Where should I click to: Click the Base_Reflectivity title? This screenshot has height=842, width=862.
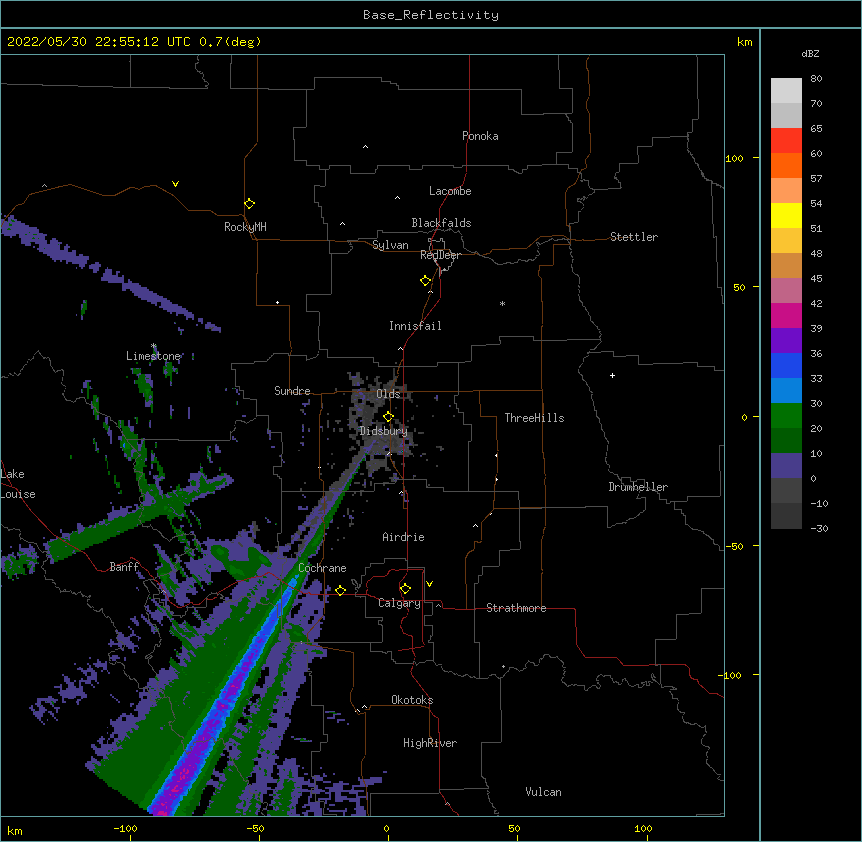pos(431,15)
